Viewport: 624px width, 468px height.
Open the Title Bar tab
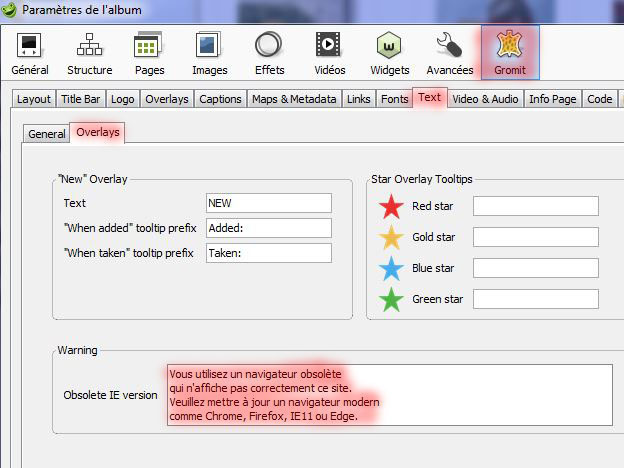click(80, 99)
